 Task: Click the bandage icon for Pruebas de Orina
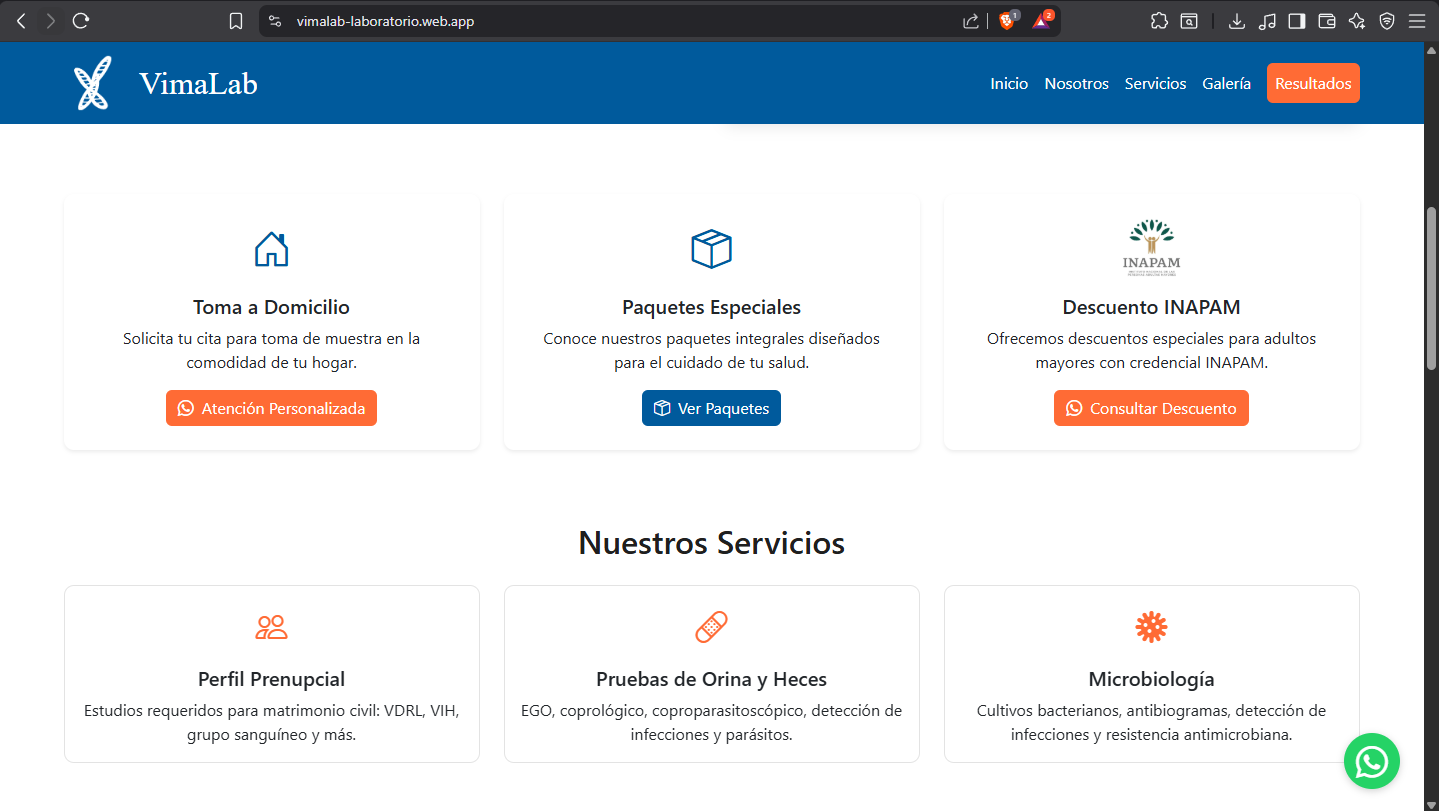pos(711,627)
